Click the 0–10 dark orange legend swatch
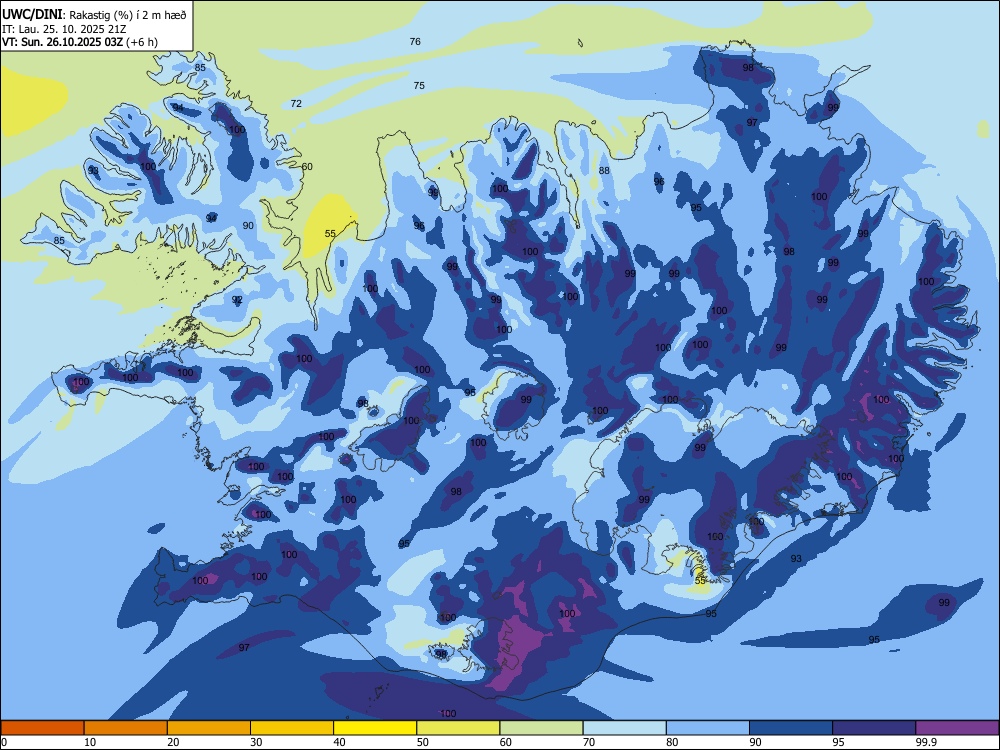Screen dimensions: 1000x750 [x=42, y=728]
